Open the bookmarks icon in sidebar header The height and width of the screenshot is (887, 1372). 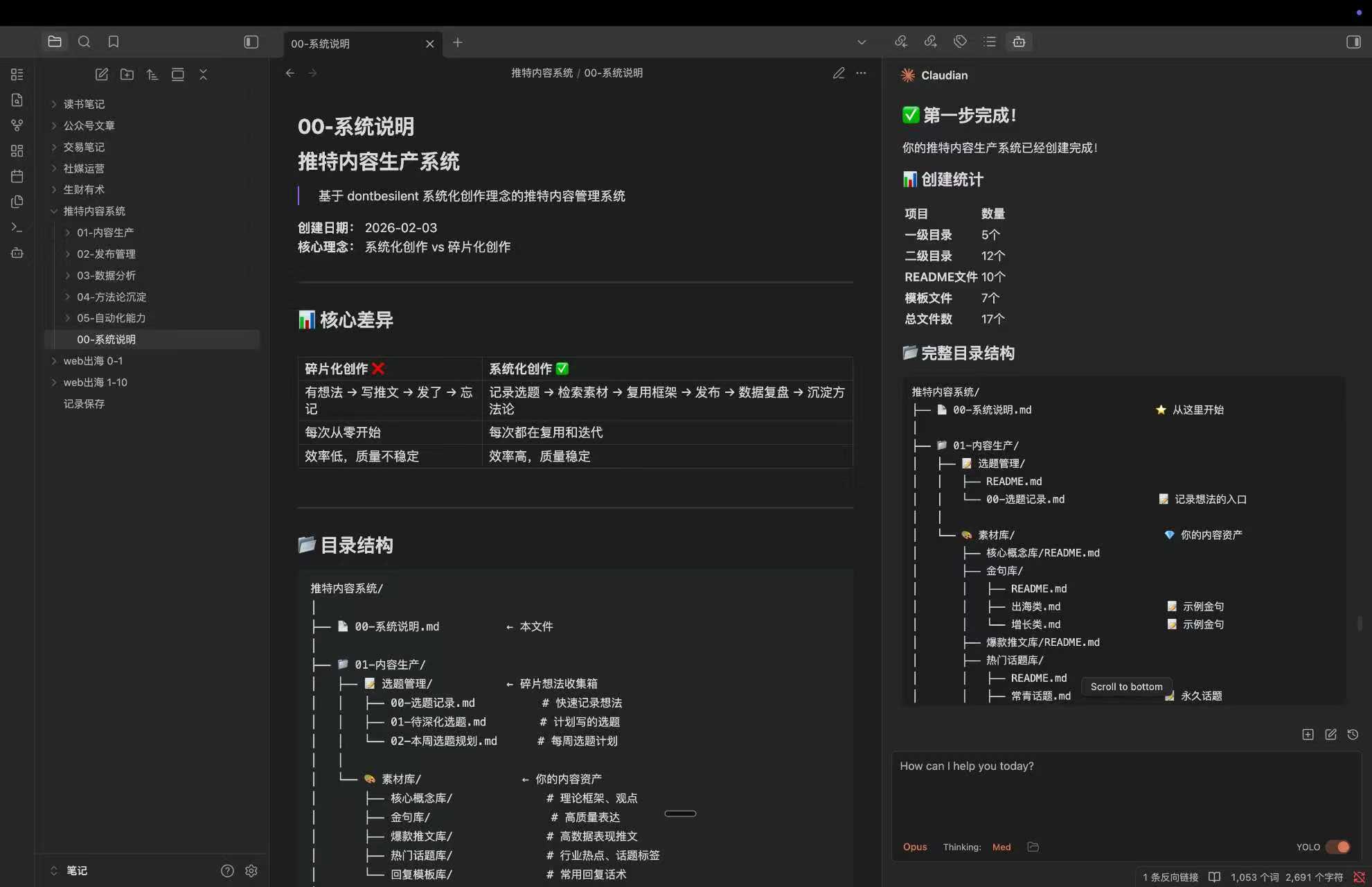(x=114, y=42)
